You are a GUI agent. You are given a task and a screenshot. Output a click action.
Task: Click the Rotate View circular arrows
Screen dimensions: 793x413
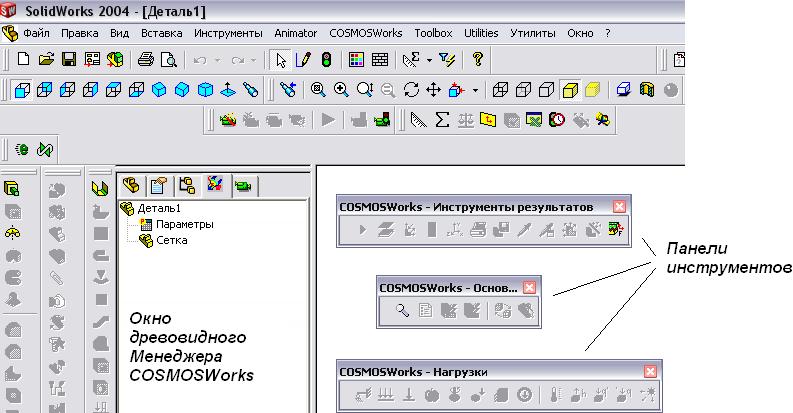click(x=411, y=90)
